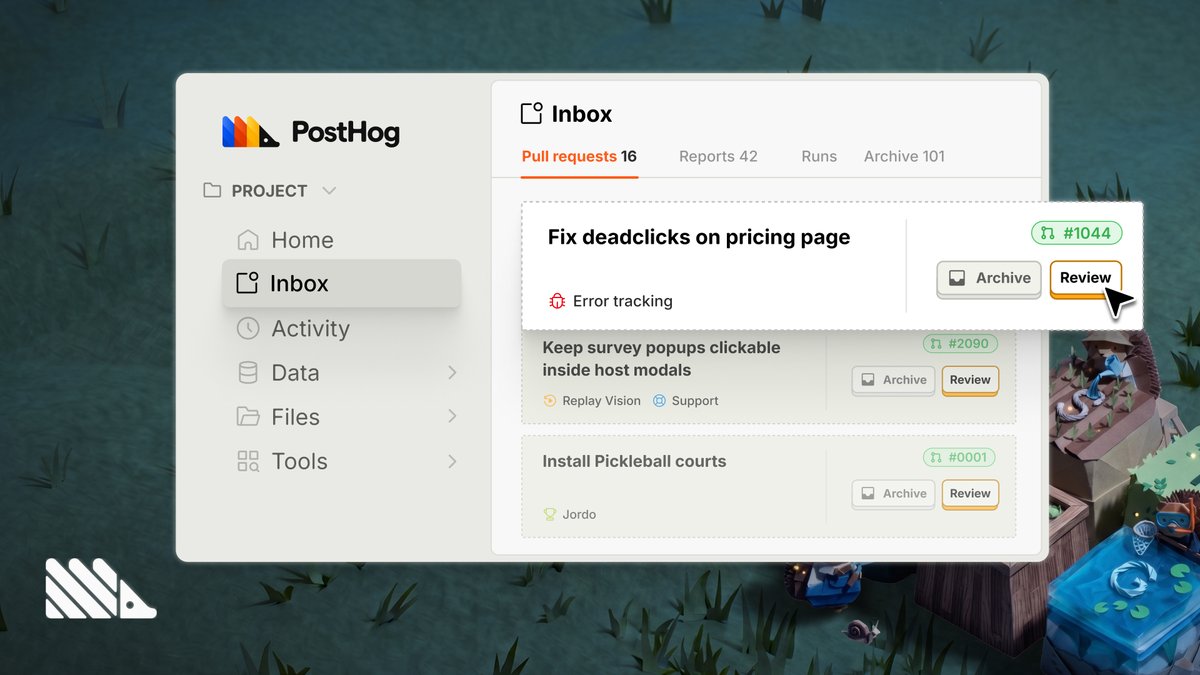This screenshot has width=1200, height=675.
Task: Review the Keep survey popups pull request
Action: coord(970,380)
